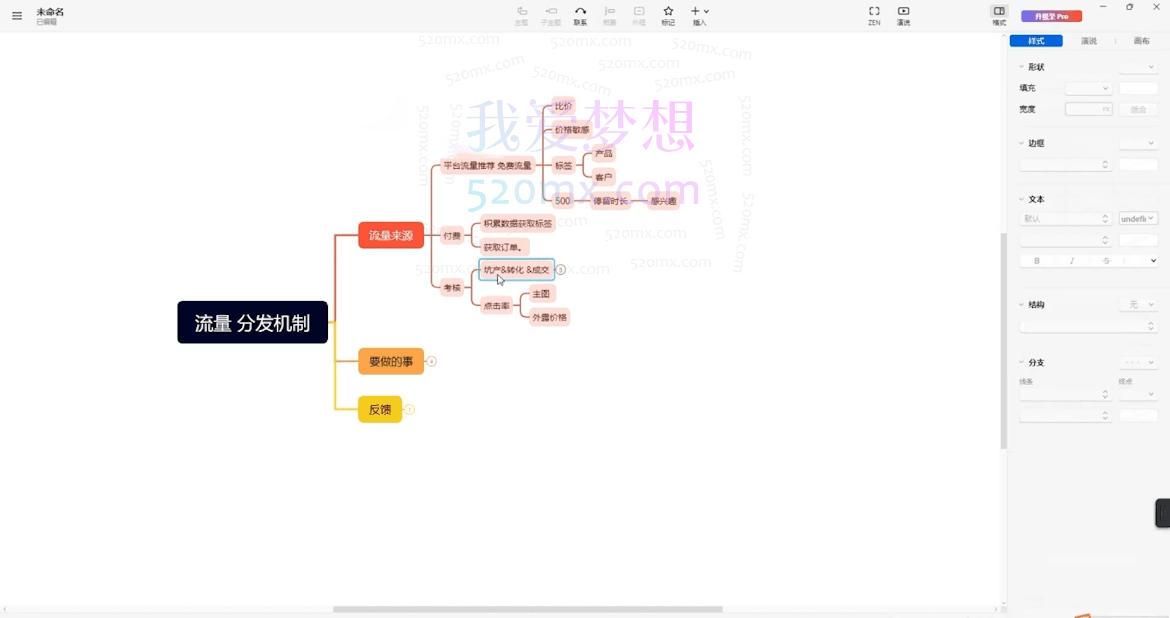This screenshot has width=1170, height=618.
Task: Click the 升级至 Pro upgrade button
Action: coord(1051,16)
